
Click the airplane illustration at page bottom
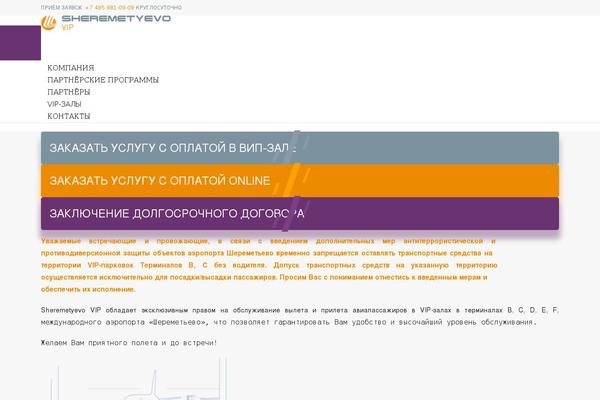tap(138, 379)
